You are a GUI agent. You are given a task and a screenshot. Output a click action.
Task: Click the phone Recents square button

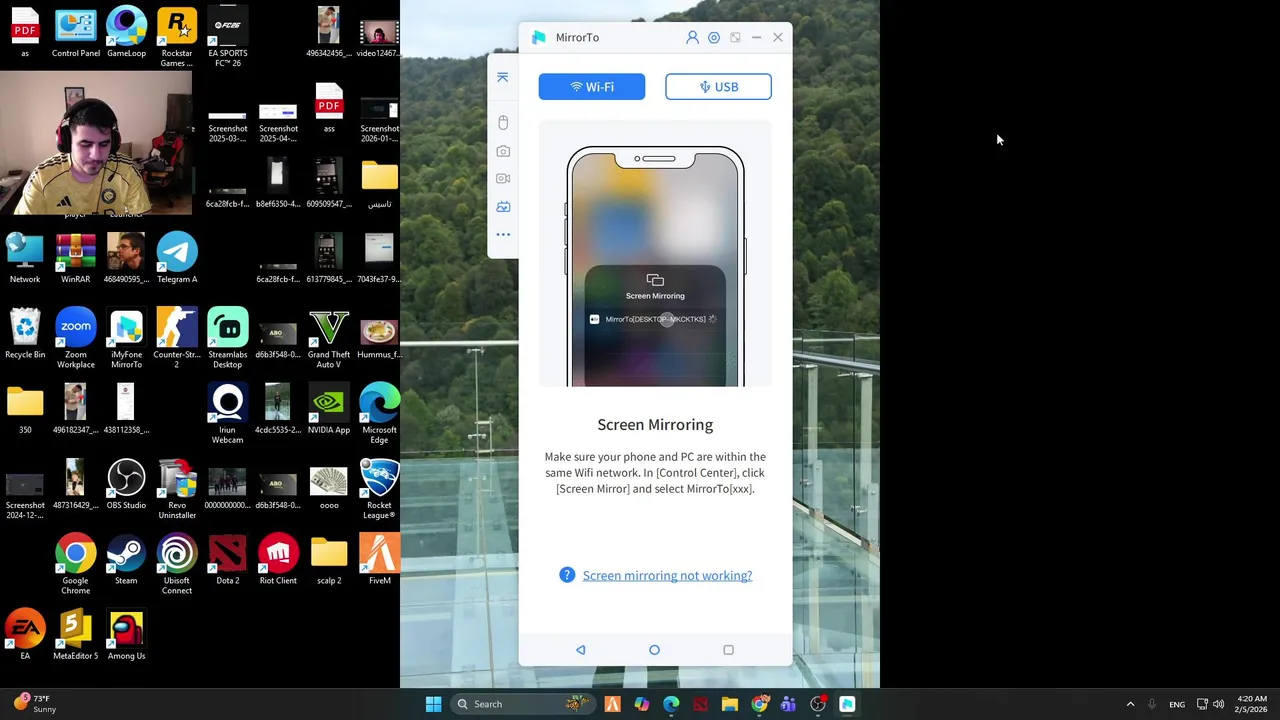tap(728, 650)
